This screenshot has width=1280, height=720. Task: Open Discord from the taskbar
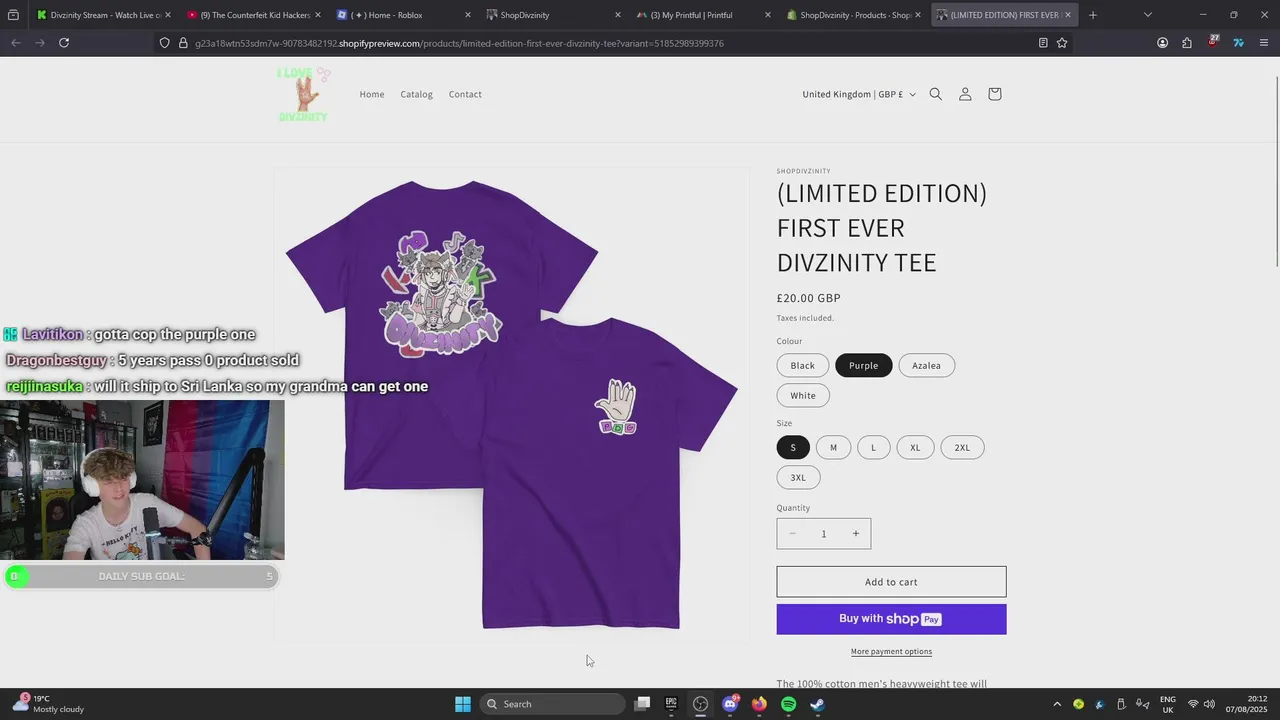click(730, 704)
